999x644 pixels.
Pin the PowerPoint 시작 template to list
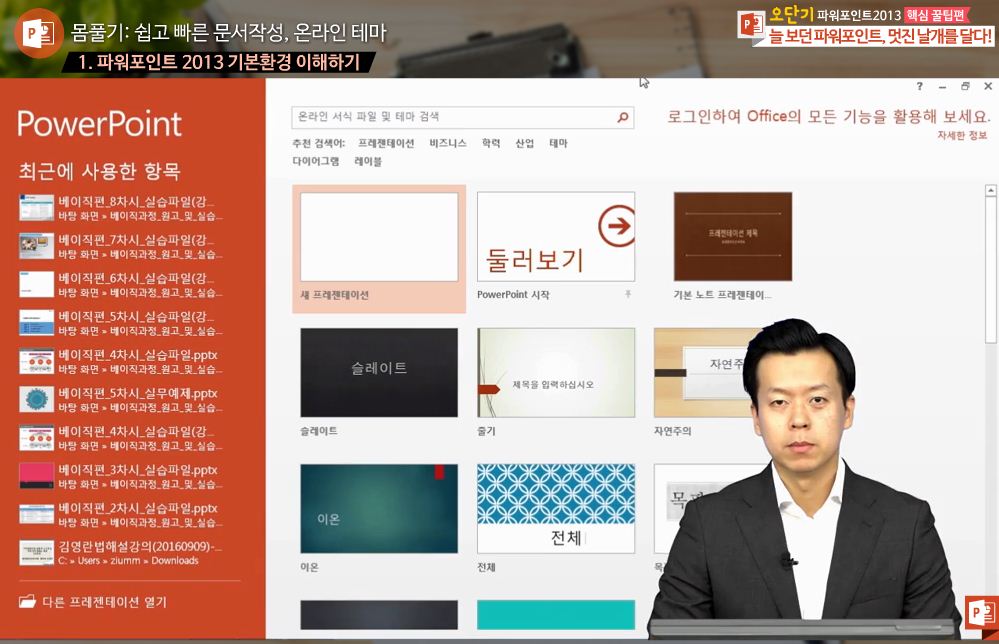(628, 294)
